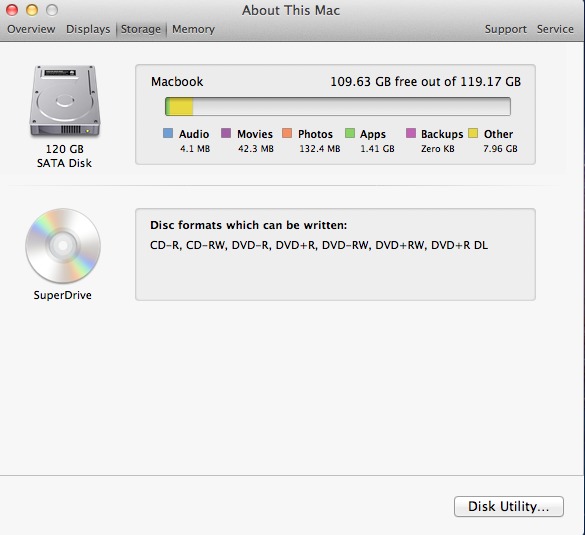Close the About This Mac window
The image size is (585, 535).
12,10
